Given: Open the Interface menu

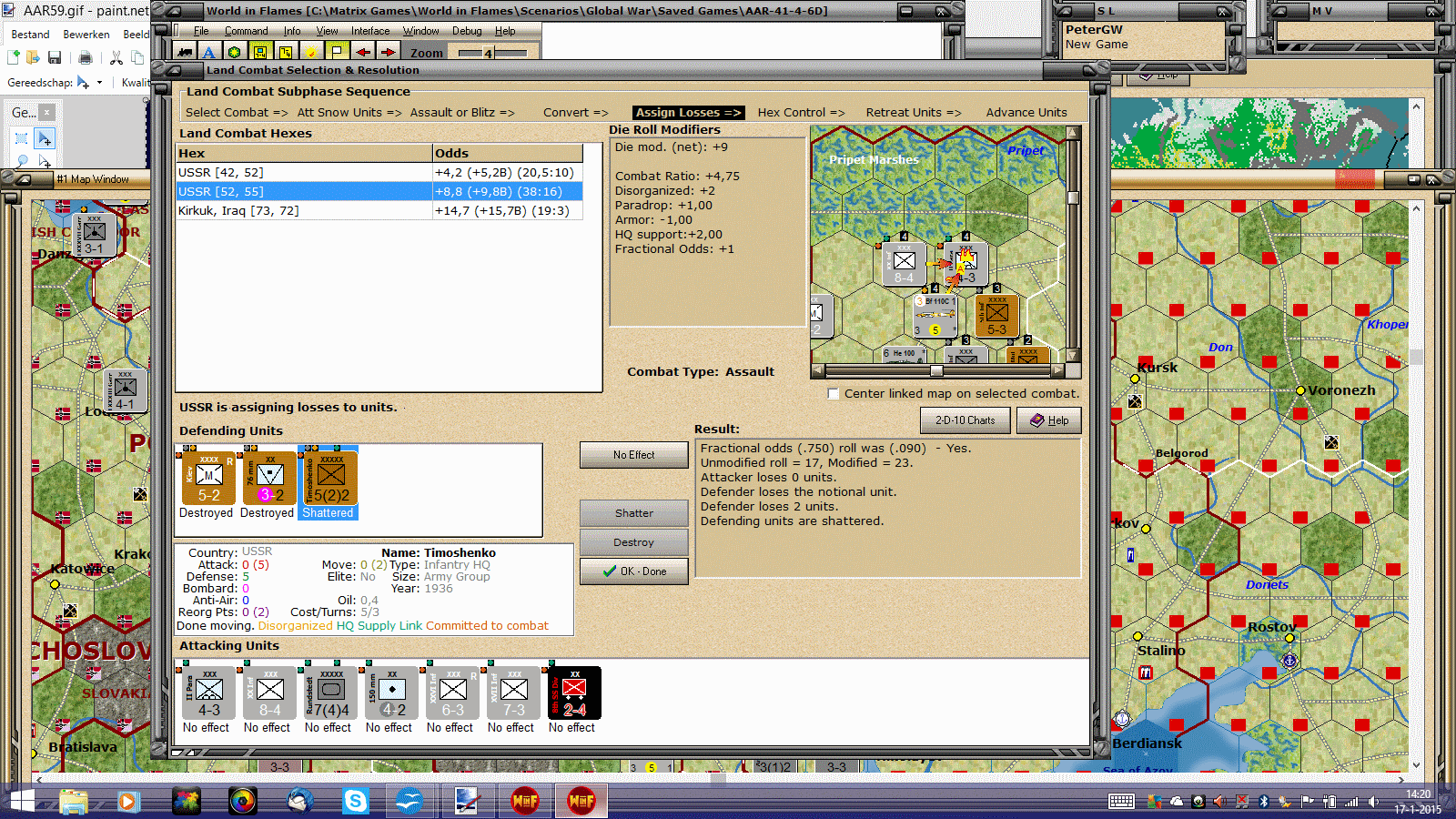Looking at the screenshot, I should pyautogui.click(x=370, y=31).
